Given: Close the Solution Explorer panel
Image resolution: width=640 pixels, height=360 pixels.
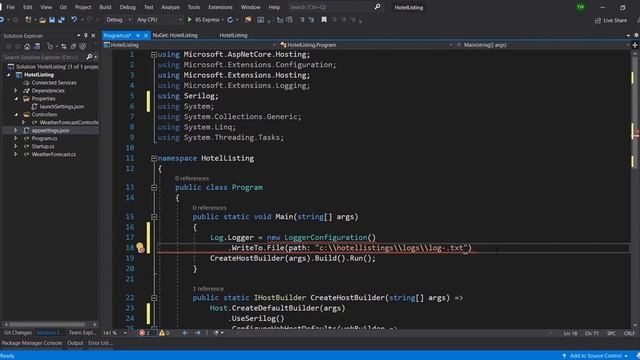Looking at the screenshot, I should (93, 36).
